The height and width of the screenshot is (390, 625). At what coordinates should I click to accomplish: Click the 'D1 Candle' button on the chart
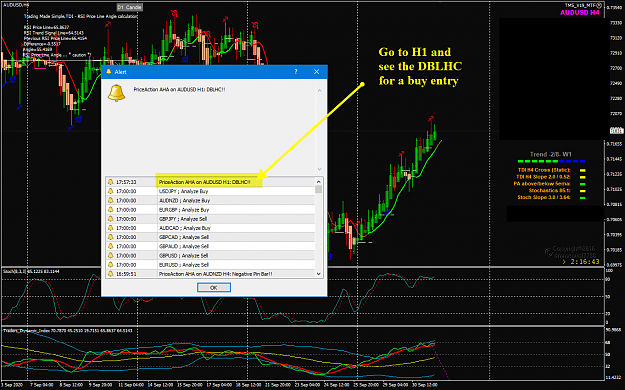(x=129, y=7)
